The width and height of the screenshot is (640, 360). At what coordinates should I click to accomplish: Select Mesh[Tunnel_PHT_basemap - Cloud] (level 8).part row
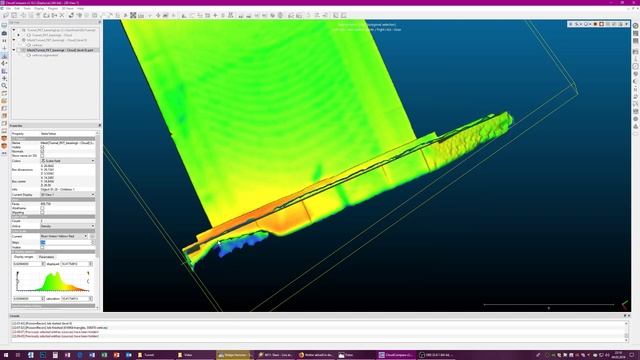(x=60, y=50)
